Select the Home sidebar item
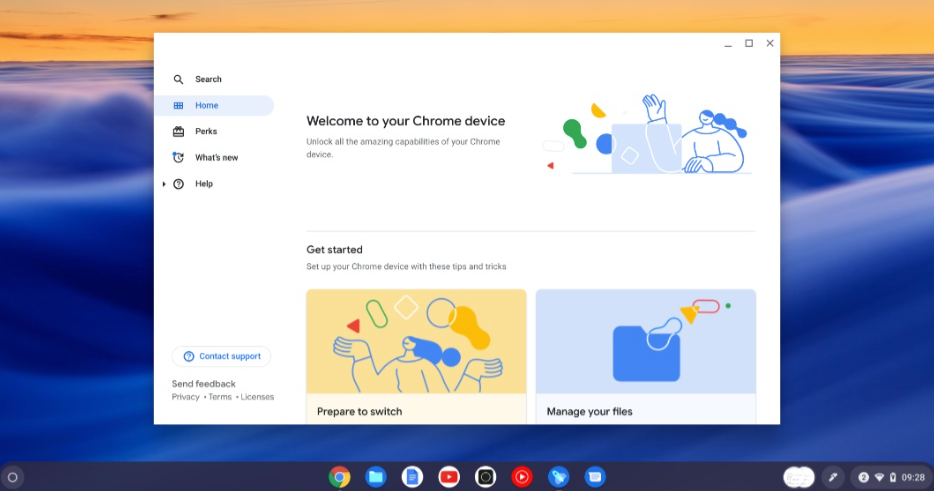The width and height of the screenshot is (934, 491). 214,105
